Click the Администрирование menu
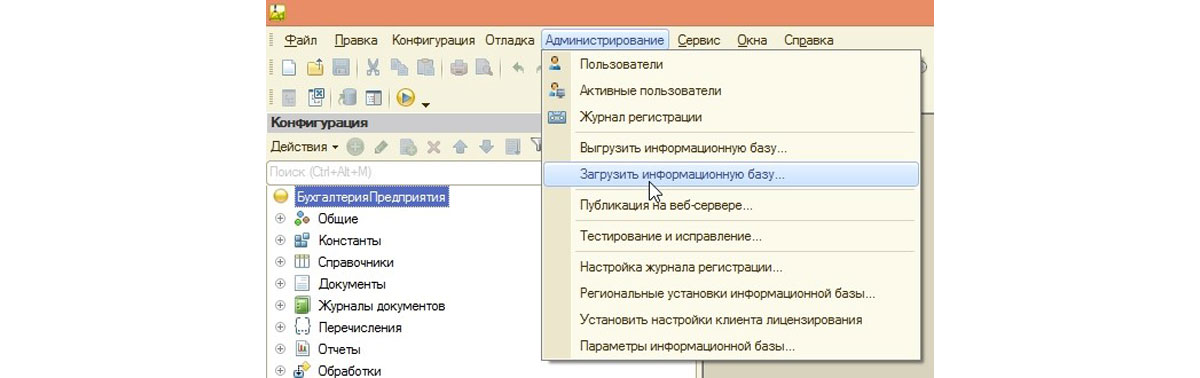 [x=605, y=40]
